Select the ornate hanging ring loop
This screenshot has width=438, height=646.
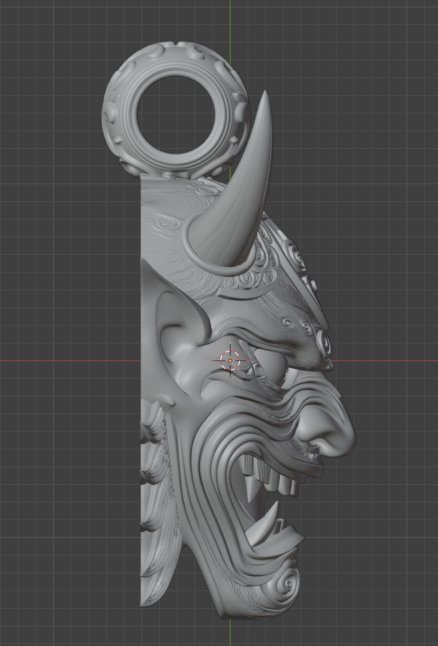click(176, 108)
